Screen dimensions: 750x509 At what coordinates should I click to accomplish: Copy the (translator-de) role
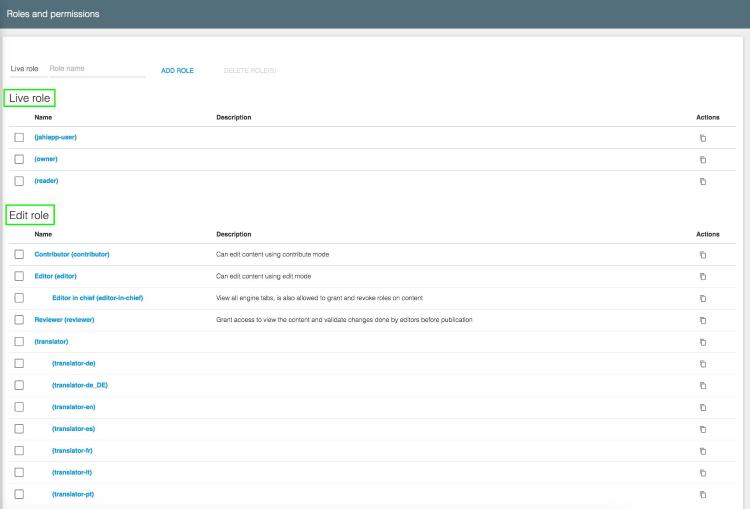click(x=703, y=364)
